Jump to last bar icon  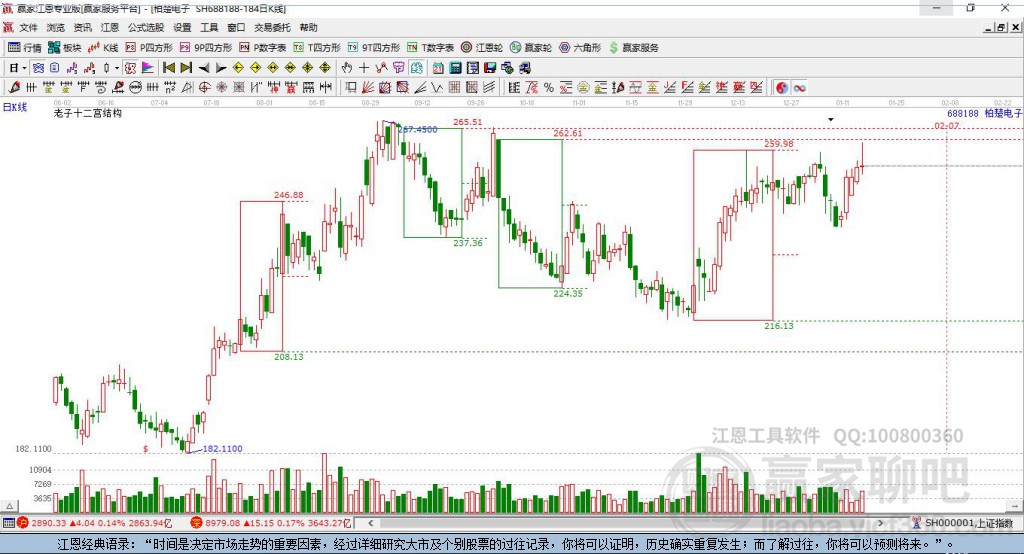point(186,68)
